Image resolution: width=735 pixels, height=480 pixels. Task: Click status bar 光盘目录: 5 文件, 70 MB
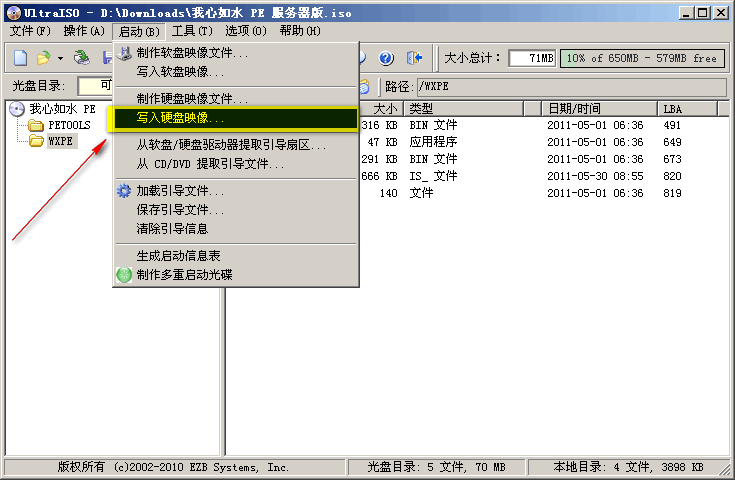(436, 467)
